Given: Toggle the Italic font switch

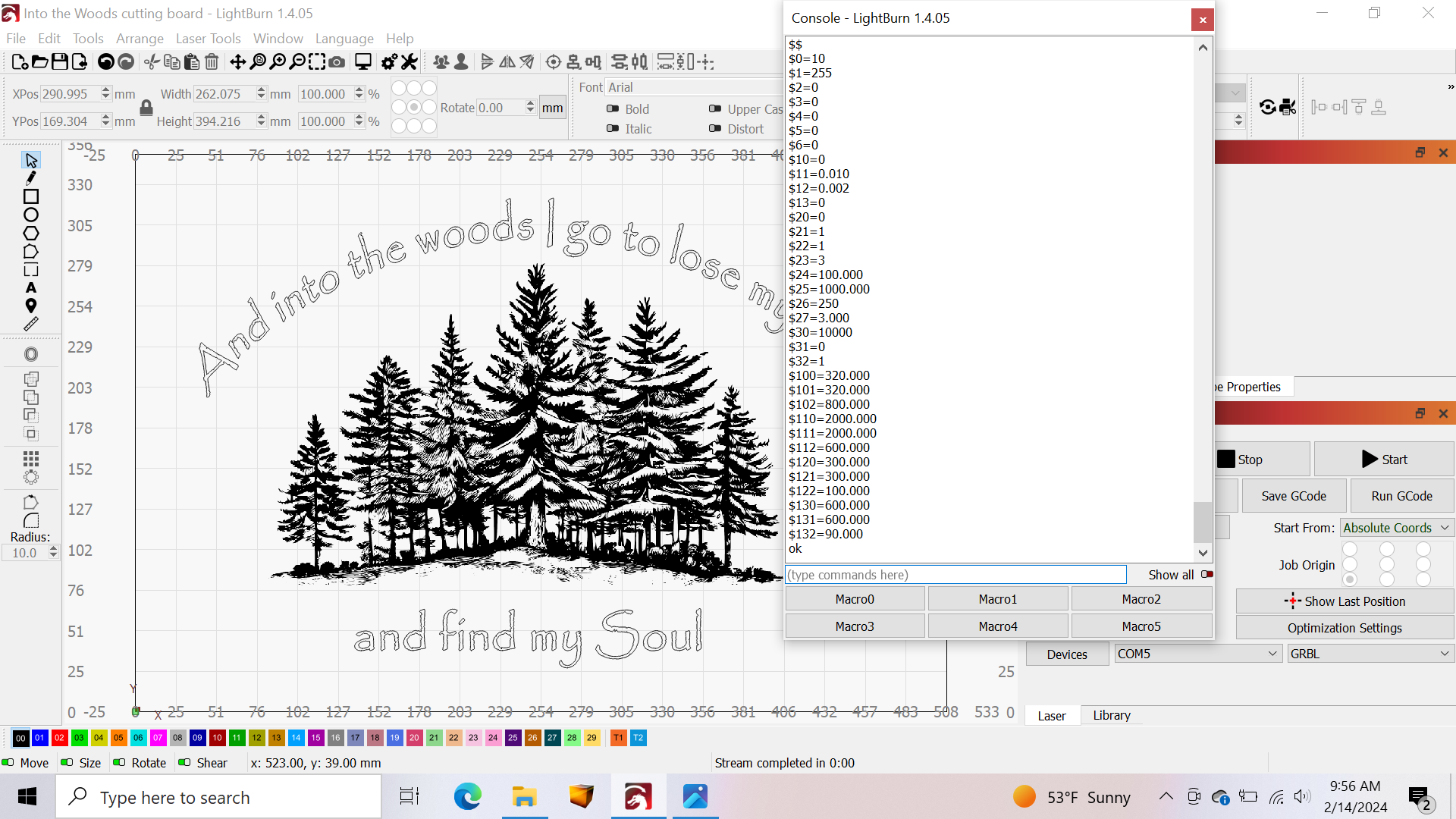Looking at the screenshot, I should click(613, 128).
